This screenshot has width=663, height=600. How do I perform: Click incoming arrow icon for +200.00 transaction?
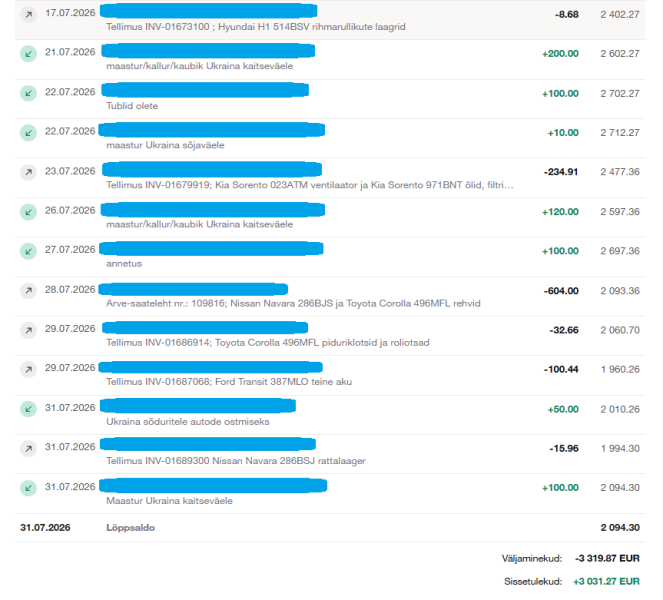[x=28, y=54]
